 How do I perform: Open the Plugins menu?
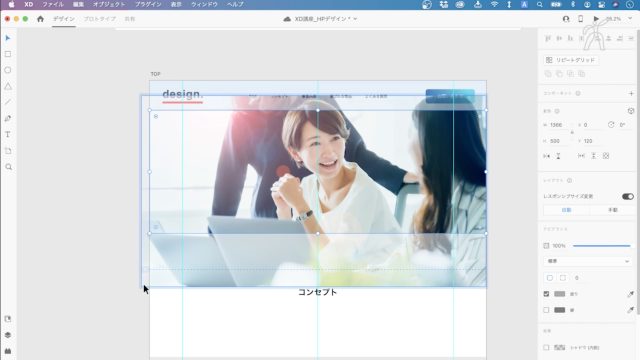pos(148,4)
